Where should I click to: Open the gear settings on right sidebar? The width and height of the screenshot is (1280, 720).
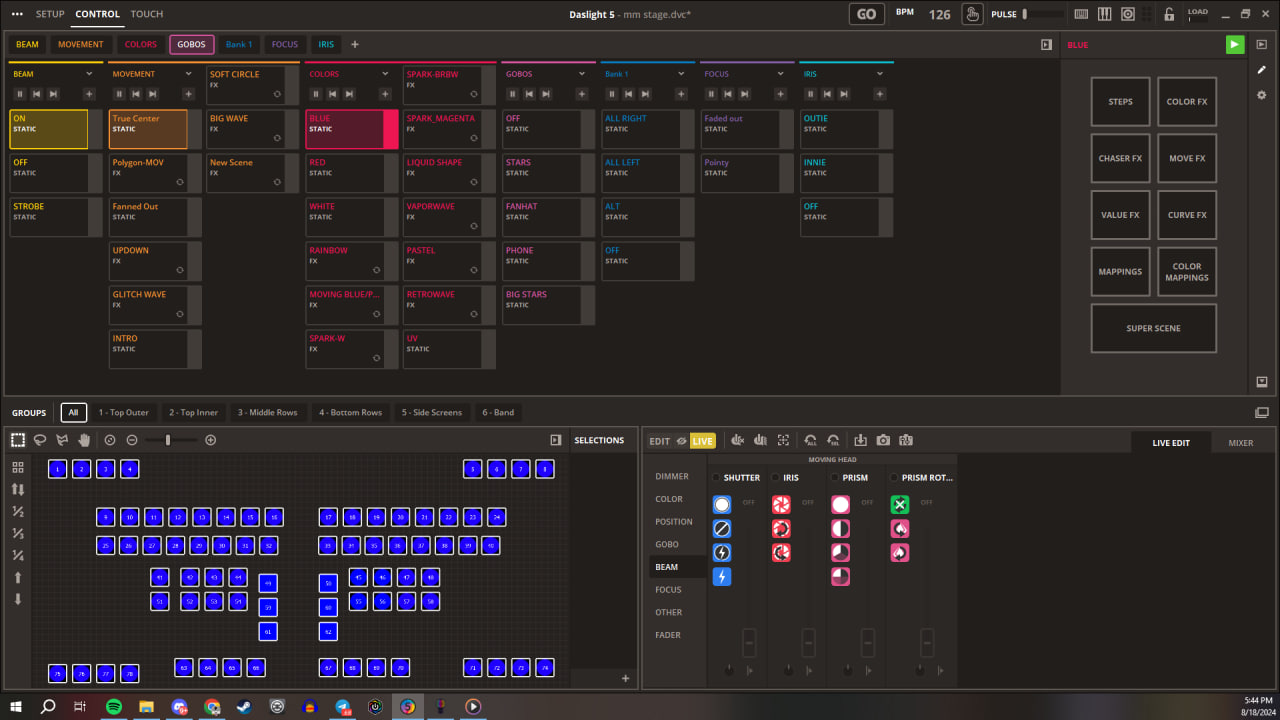(x=1262, y=95)
